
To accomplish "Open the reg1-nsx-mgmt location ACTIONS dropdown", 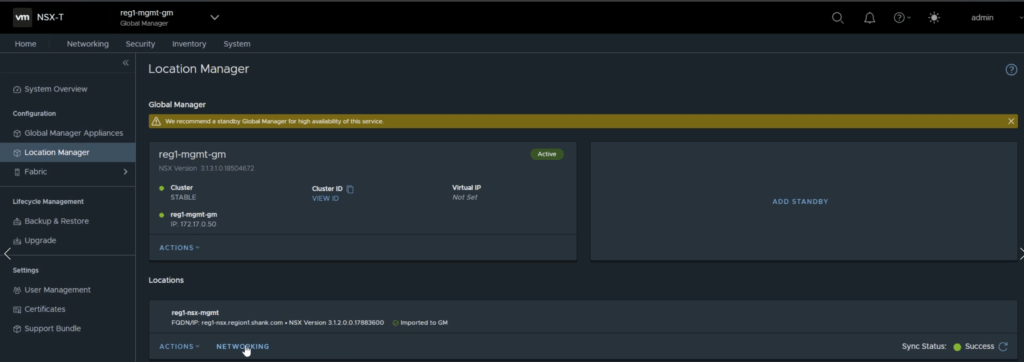I will [x=179, y=346].
